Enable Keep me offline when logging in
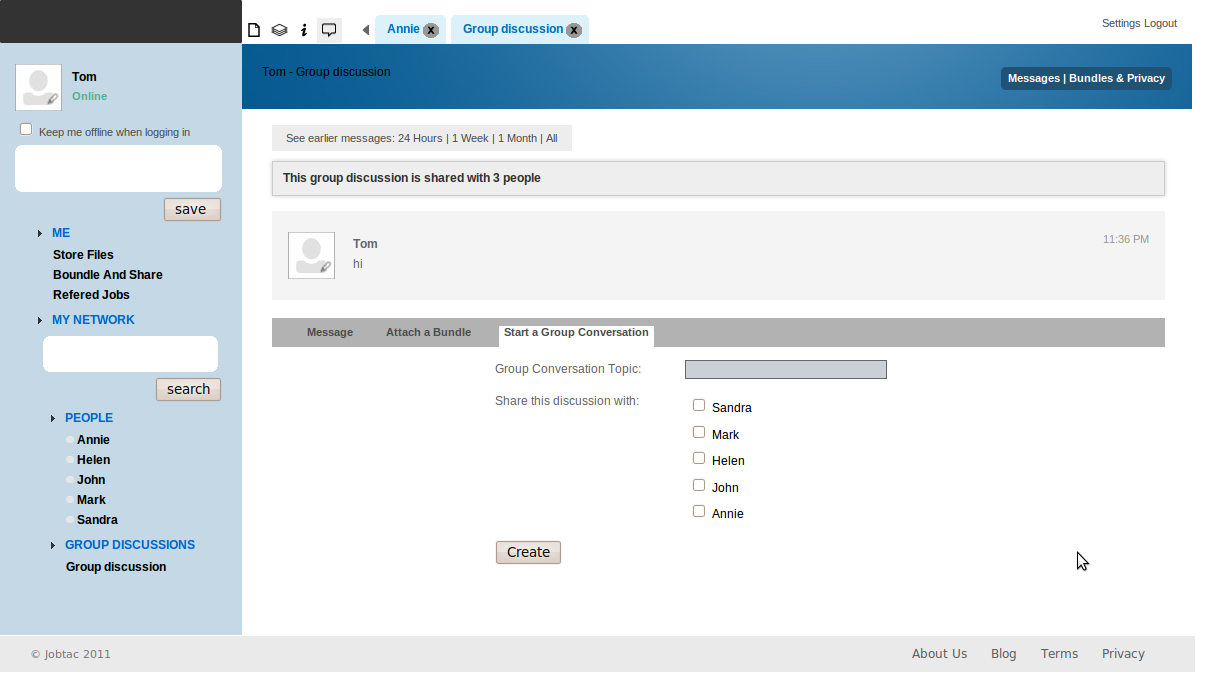Screen dimensions: 1206x680 26,130
